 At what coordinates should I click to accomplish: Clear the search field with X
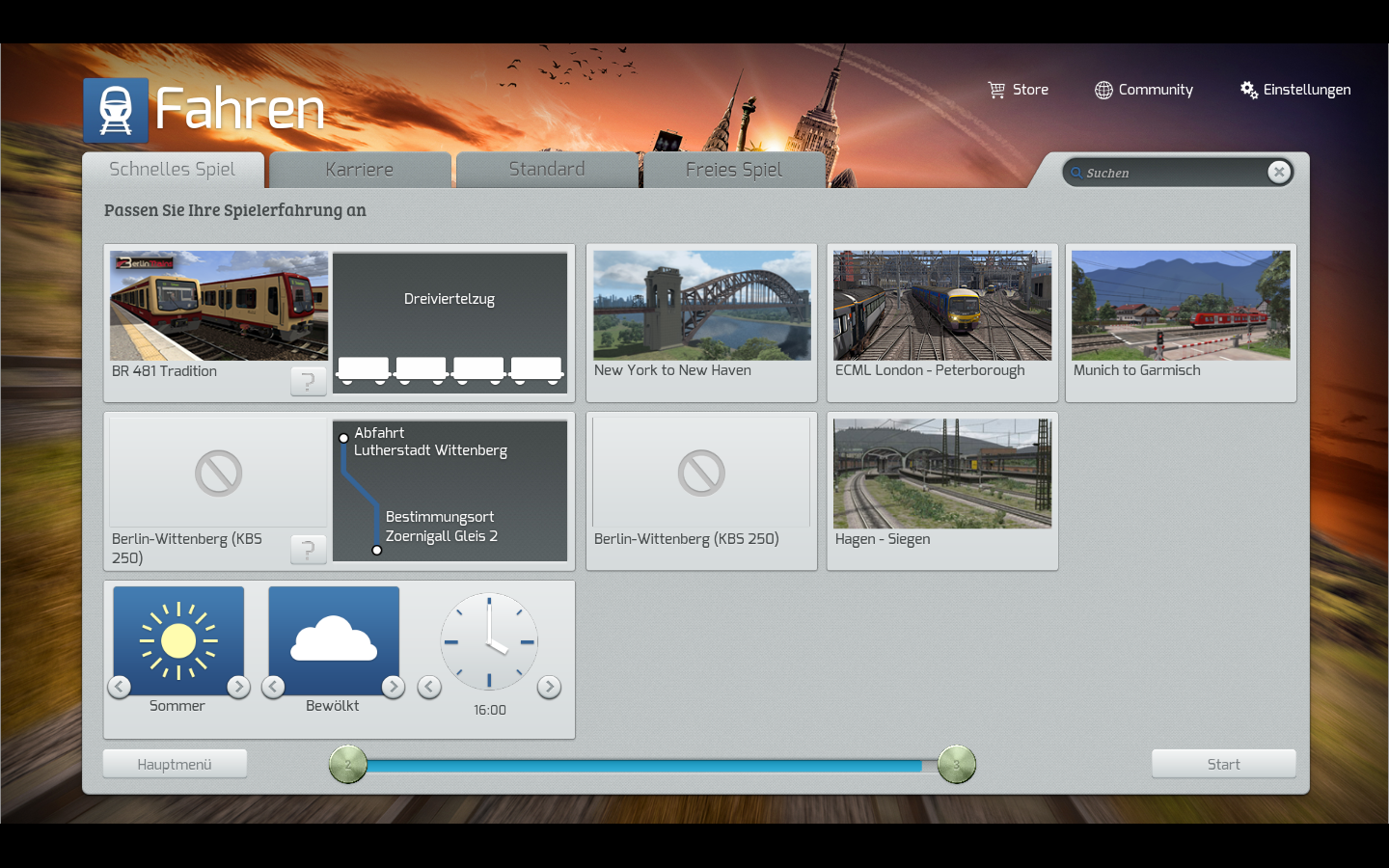1279,172
